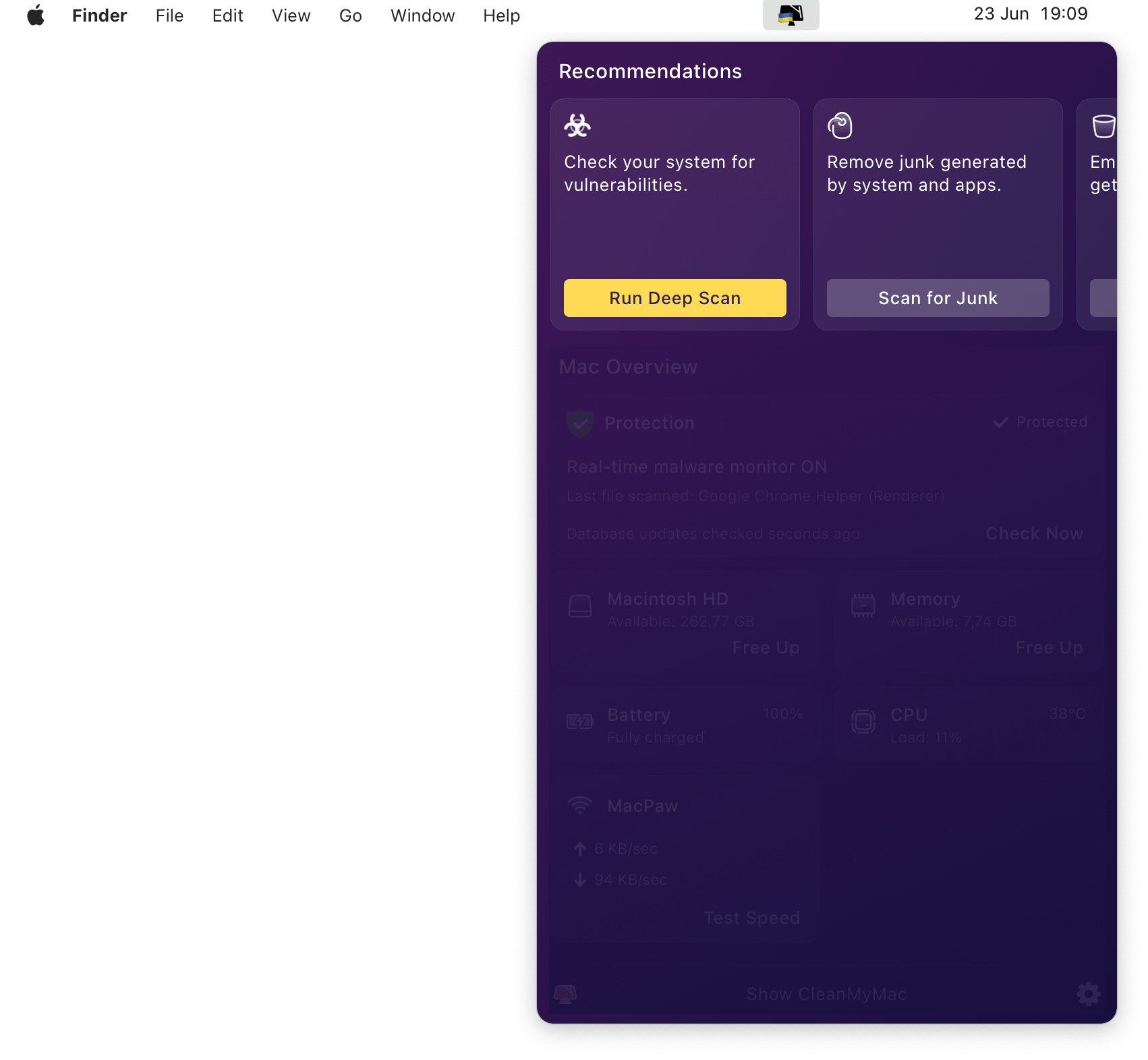The height and width of the screenshot is (1060, 1148).
Task: Click the Battery charging icon
Action: click(x=580, y=722)
